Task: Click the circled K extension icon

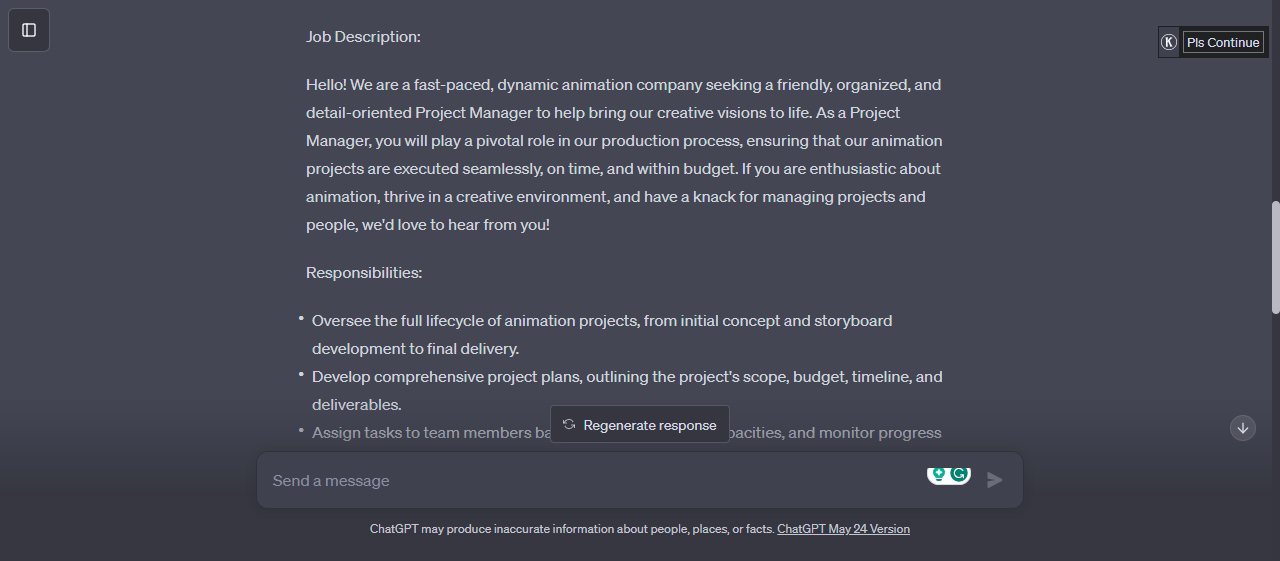Action: click(x=1169, y=42)
